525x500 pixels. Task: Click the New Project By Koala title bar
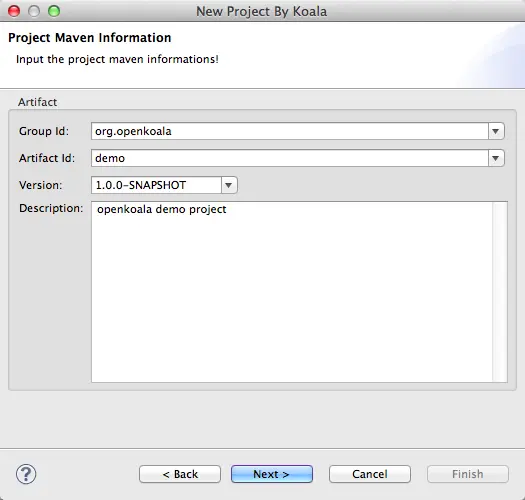(x=261, y=11)
